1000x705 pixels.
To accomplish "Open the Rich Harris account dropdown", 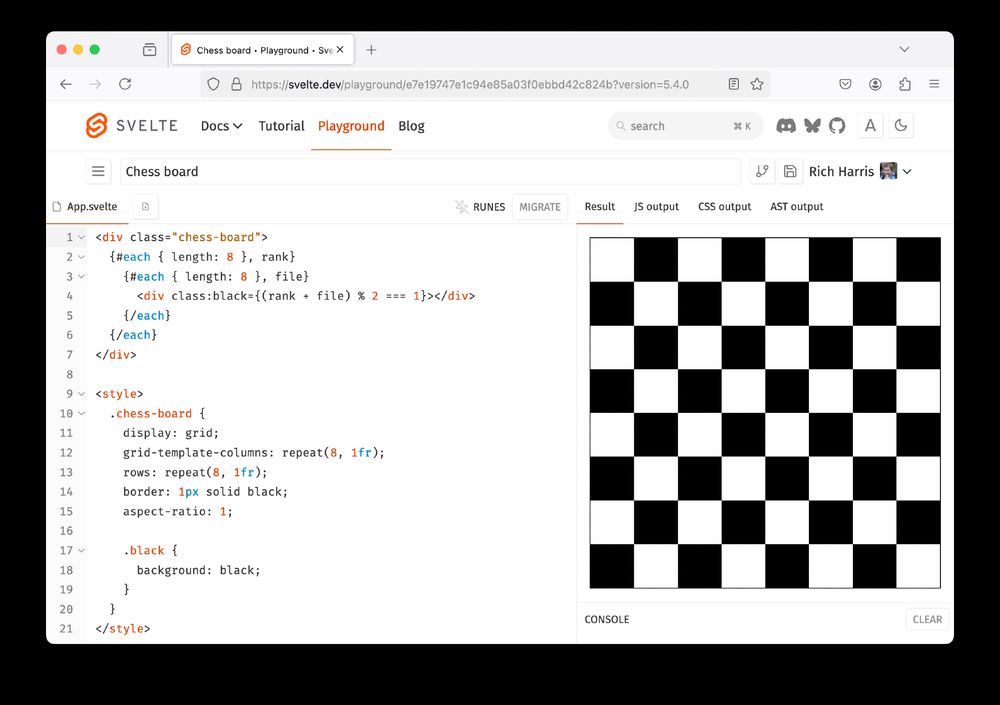I will 858,171.
